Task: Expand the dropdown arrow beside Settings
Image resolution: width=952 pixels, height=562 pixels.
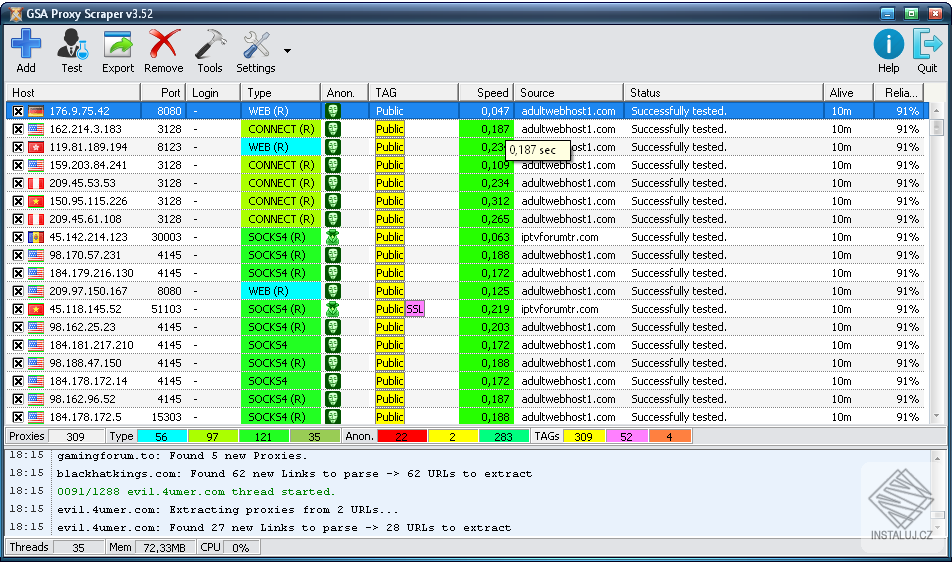Action: (x=288, y=50)
